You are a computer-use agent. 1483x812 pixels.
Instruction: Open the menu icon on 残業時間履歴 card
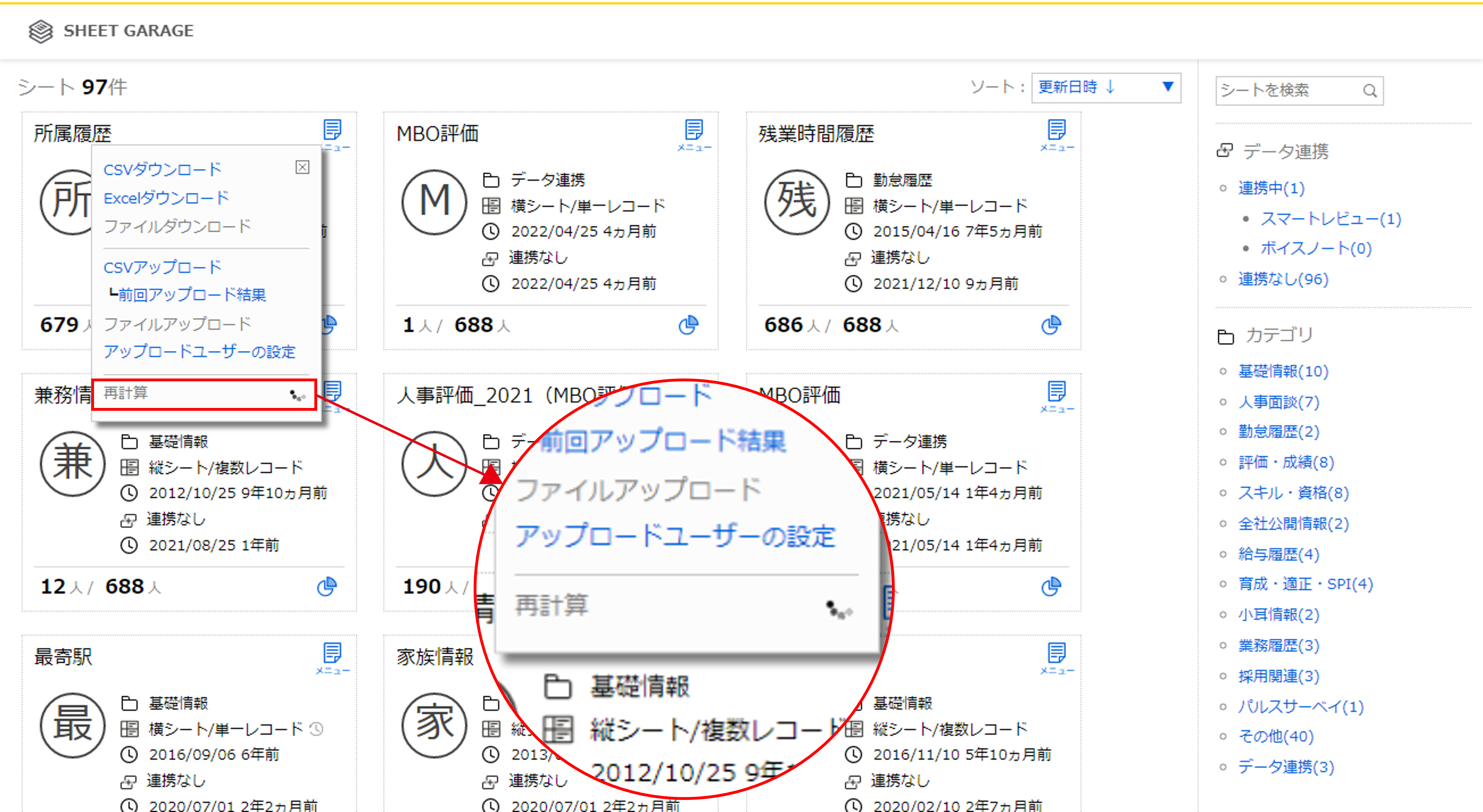click(1057, 135)
